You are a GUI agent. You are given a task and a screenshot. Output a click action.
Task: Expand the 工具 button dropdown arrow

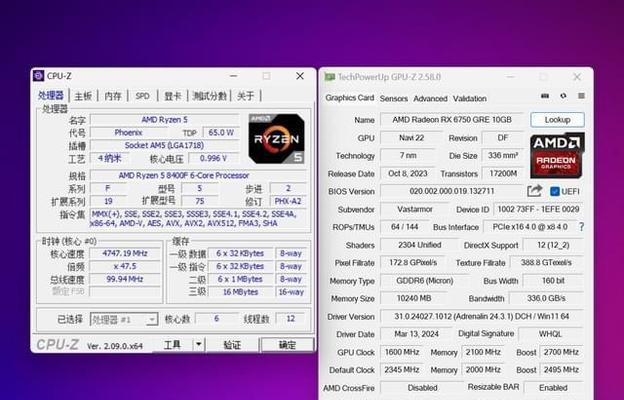[199, 345]
